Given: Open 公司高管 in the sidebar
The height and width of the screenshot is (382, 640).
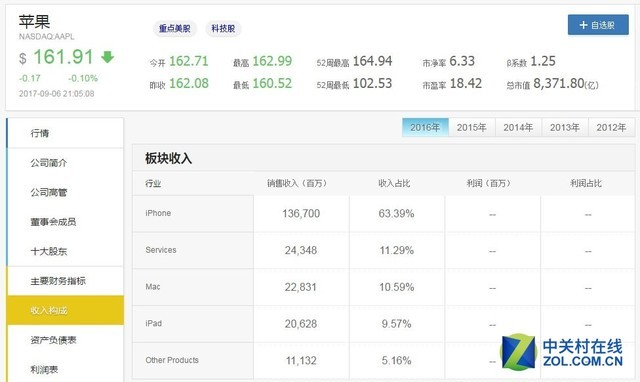Looking at the screenshot, I should point(65,192).
